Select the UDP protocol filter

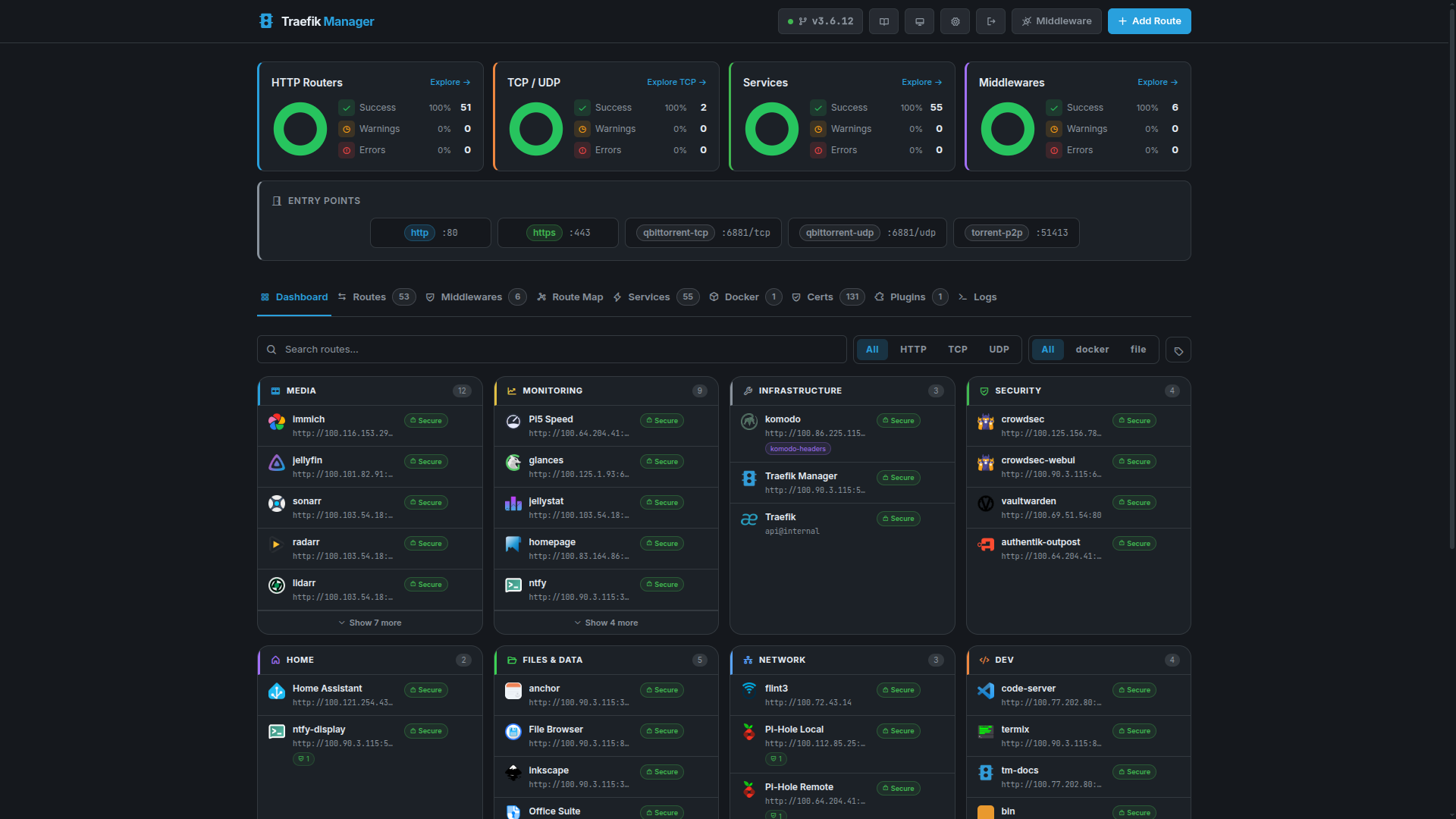(x=999, y=349)
